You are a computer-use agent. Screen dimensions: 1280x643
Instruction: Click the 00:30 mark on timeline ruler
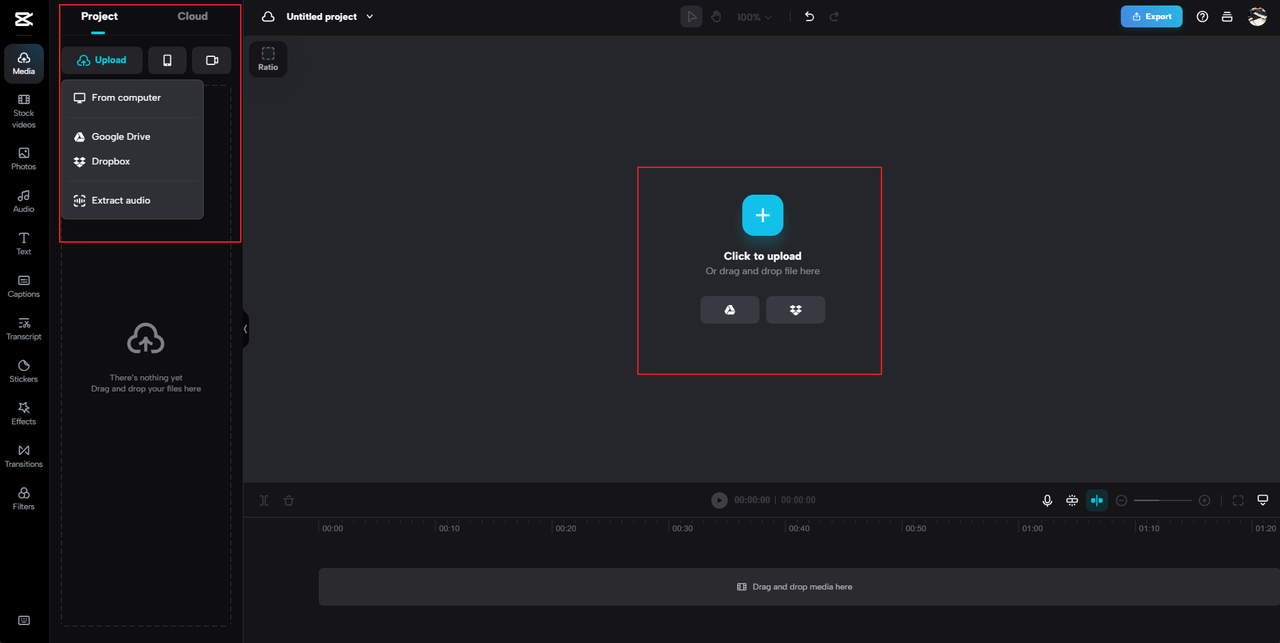click(682, 528)
